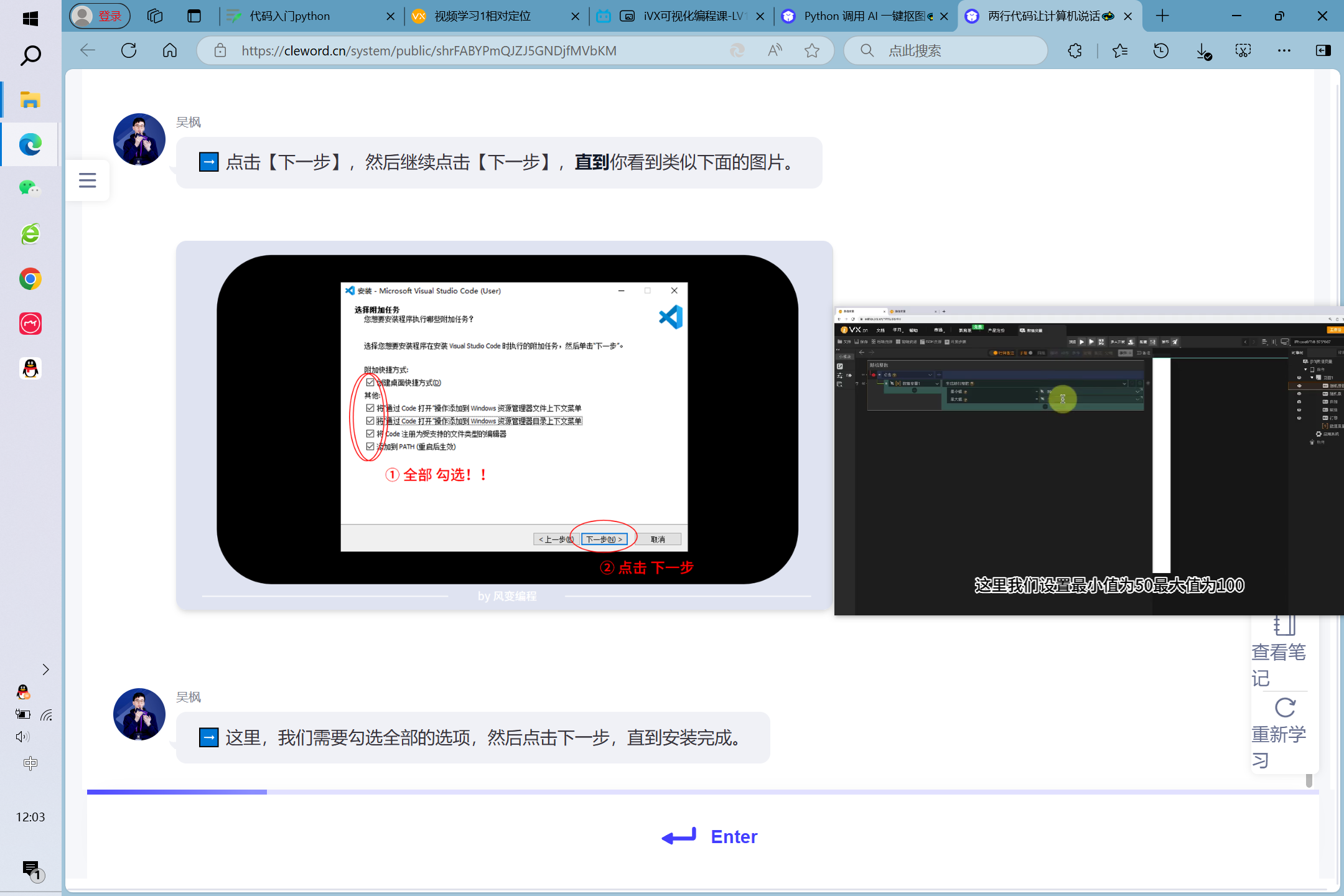Open Edge workspaces icon

click(x=155, y=16)
